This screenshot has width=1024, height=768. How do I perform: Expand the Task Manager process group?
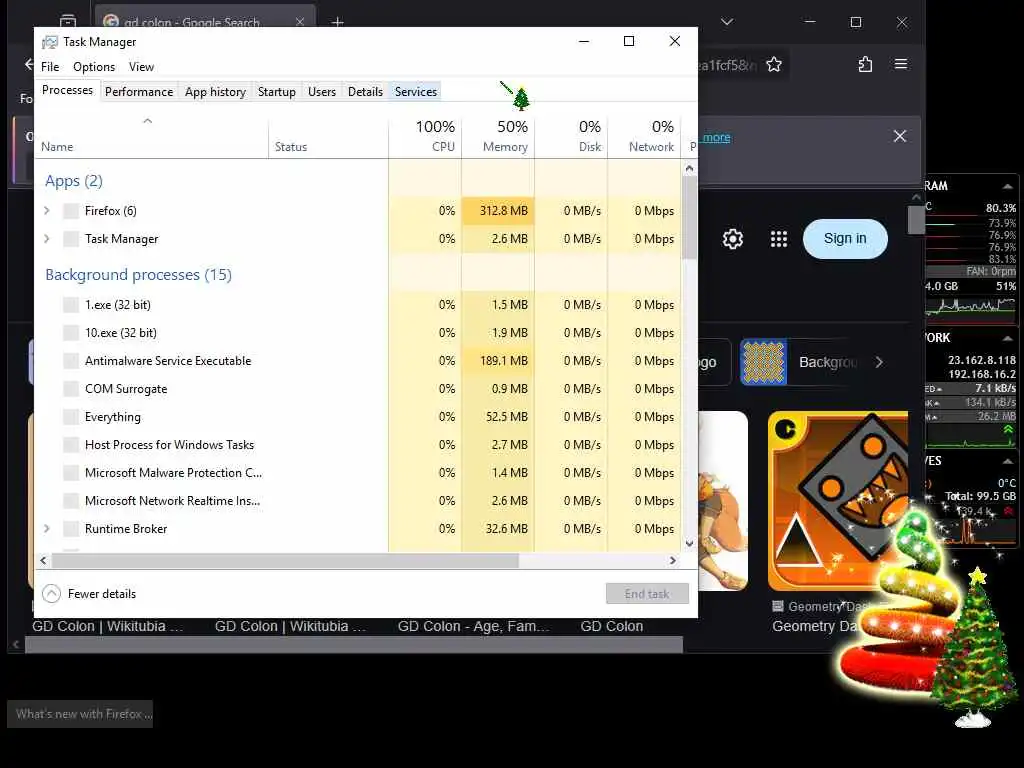[47, 239]
